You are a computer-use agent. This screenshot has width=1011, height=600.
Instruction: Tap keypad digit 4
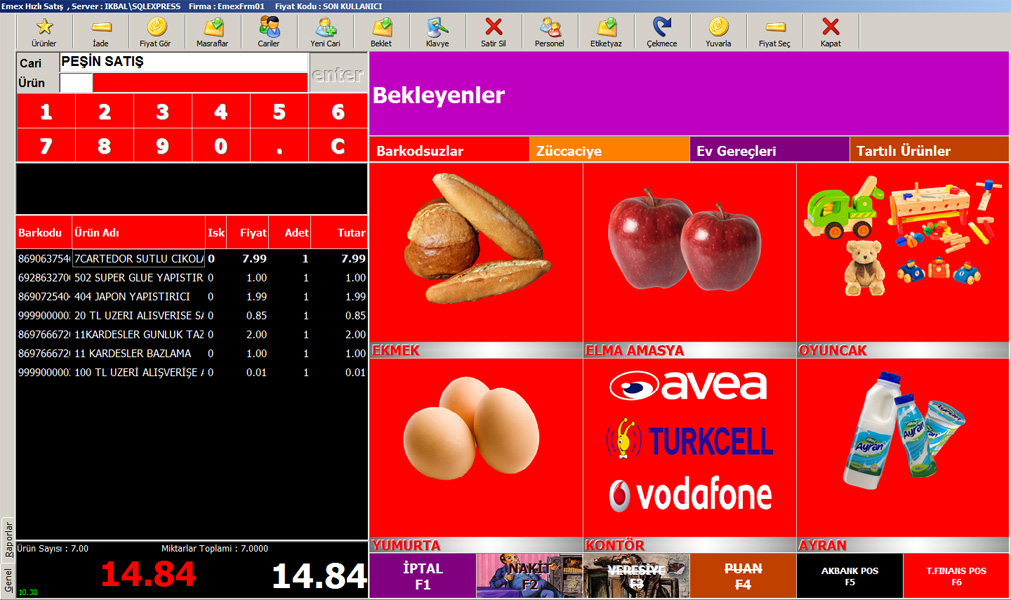221,111
